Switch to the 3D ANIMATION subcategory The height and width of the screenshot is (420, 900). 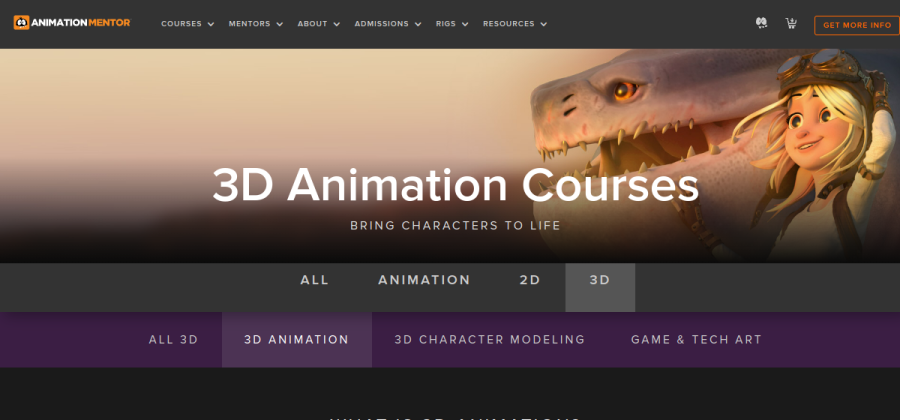(297, 340)
